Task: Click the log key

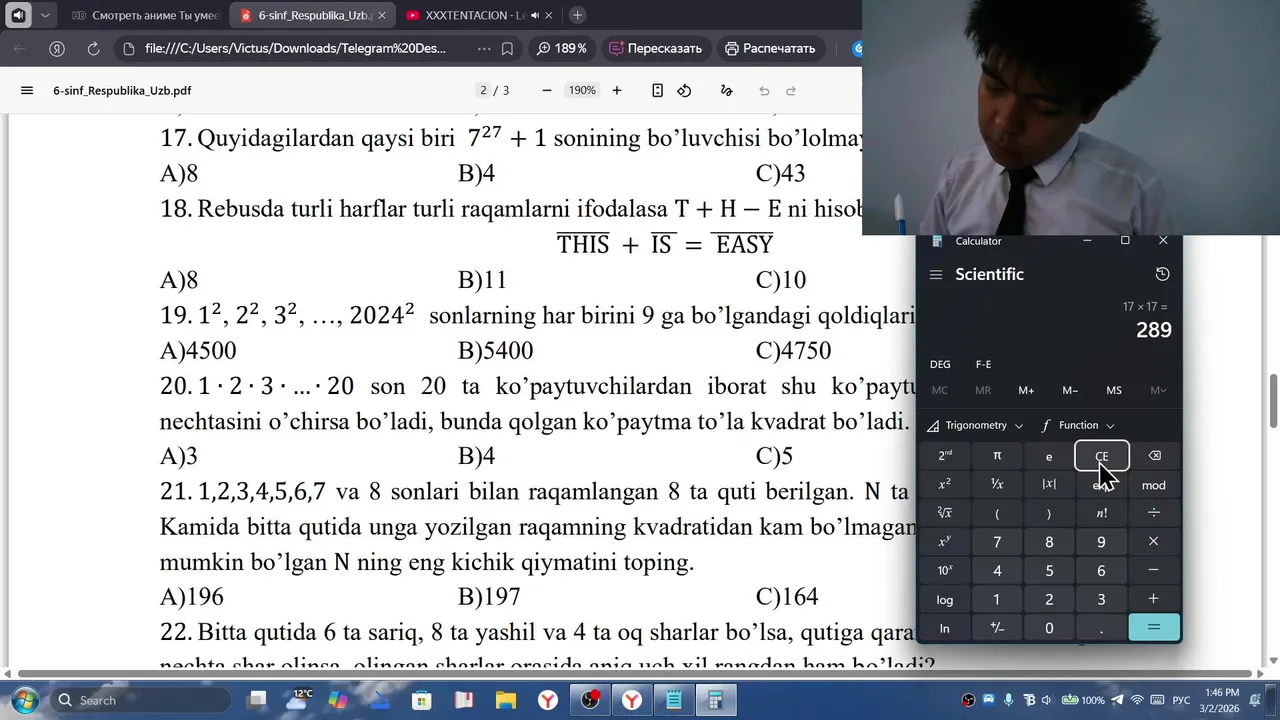Action: click(x=945, y=600)
